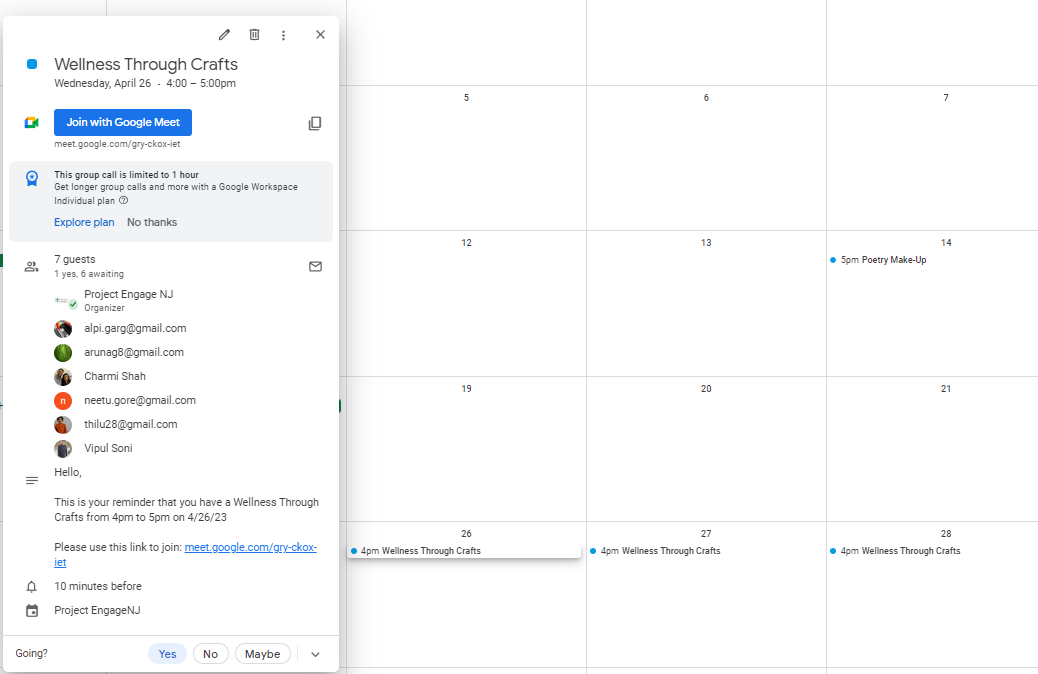Select day 13 in the calendar

(x=706, y=243)
